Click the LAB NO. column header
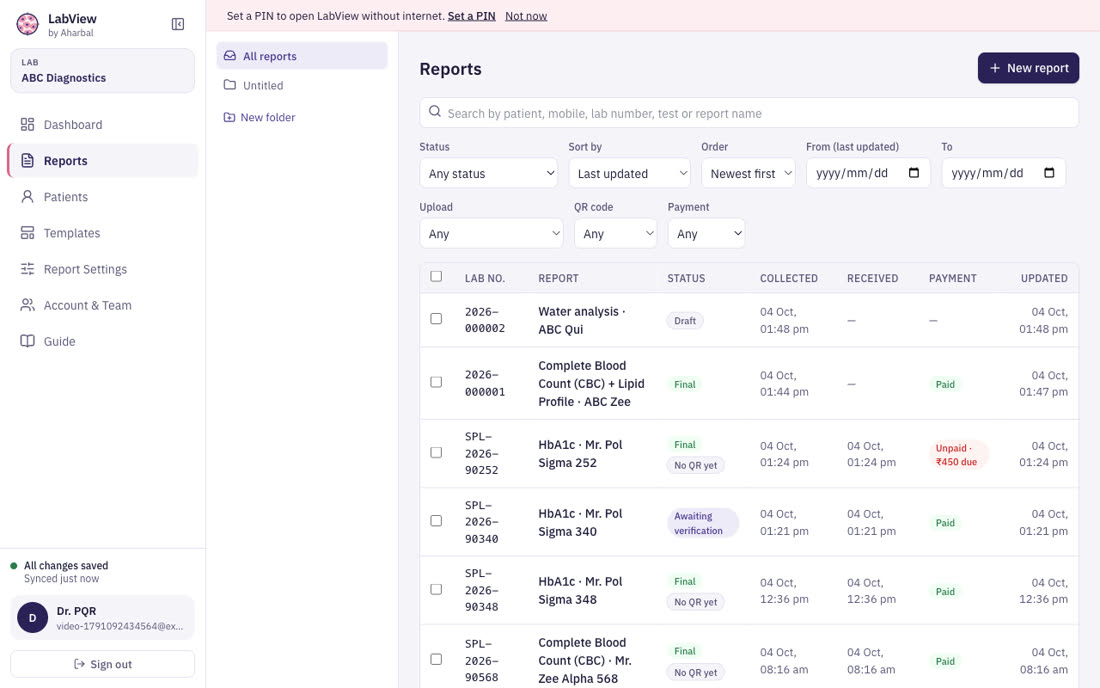Image resolution: width=1100 pixels, height=688 pixels. [x=485, y=278]
